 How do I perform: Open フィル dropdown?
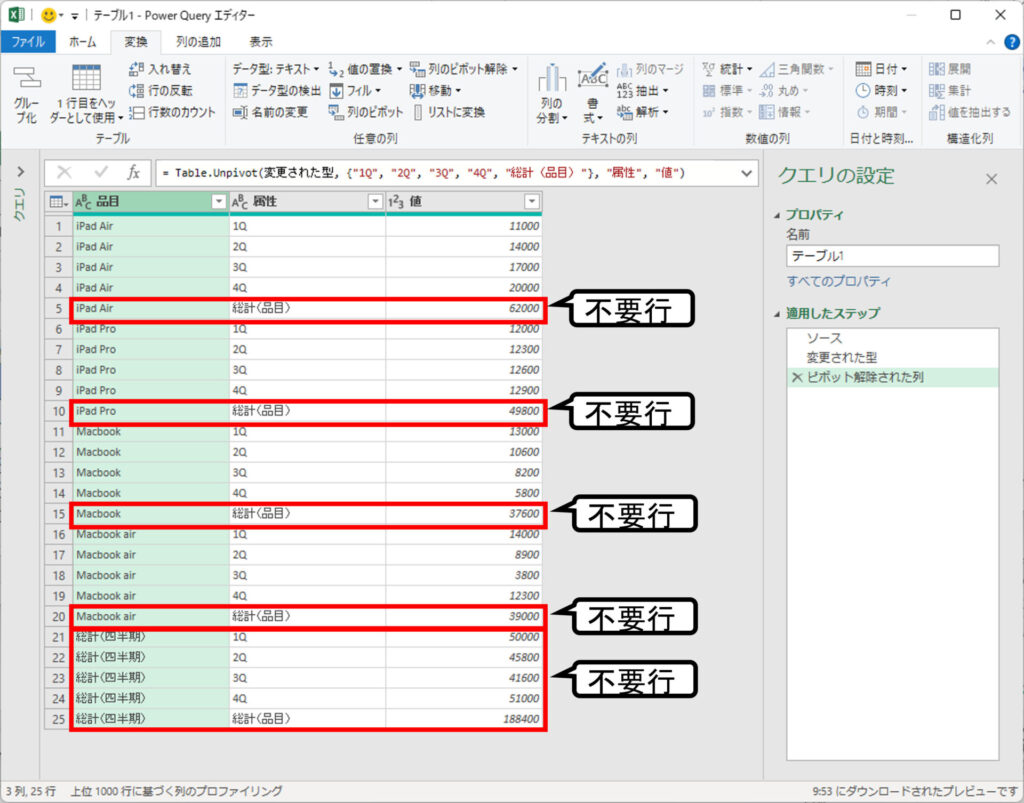pyautogui.click(x=355, y=90)
